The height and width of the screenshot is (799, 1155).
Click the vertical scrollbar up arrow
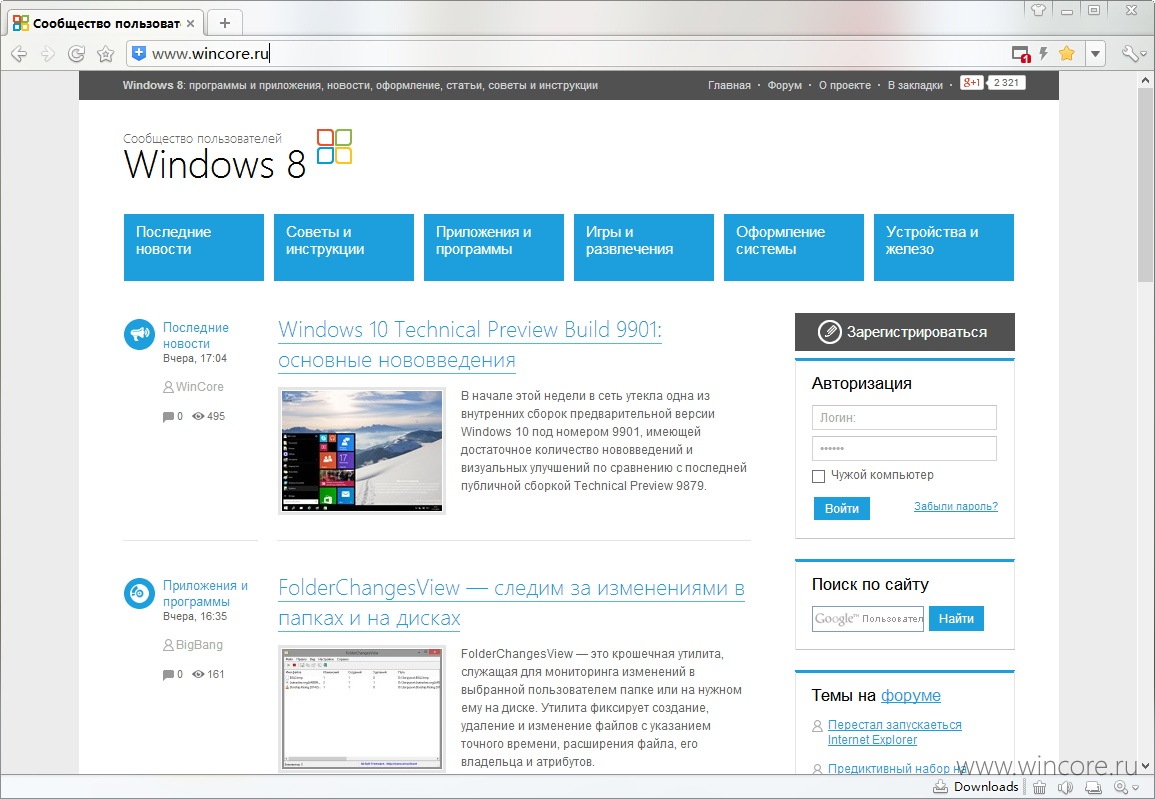pyautogui.click(x=1146, y=78)
